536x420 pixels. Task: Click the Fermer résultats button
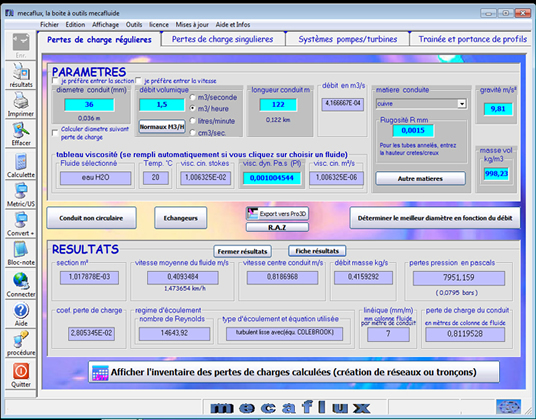pyautogui.click(x=242, y=251)
